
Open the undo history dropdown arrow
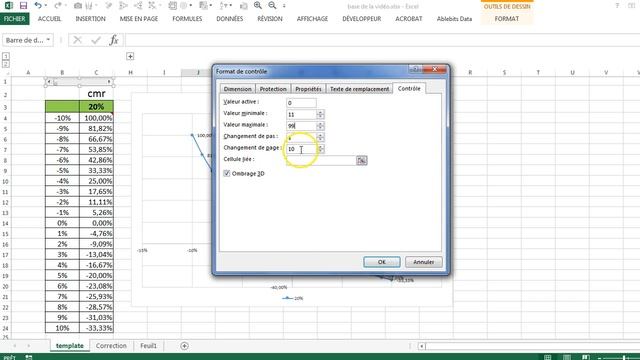click(x=45, y=6)
